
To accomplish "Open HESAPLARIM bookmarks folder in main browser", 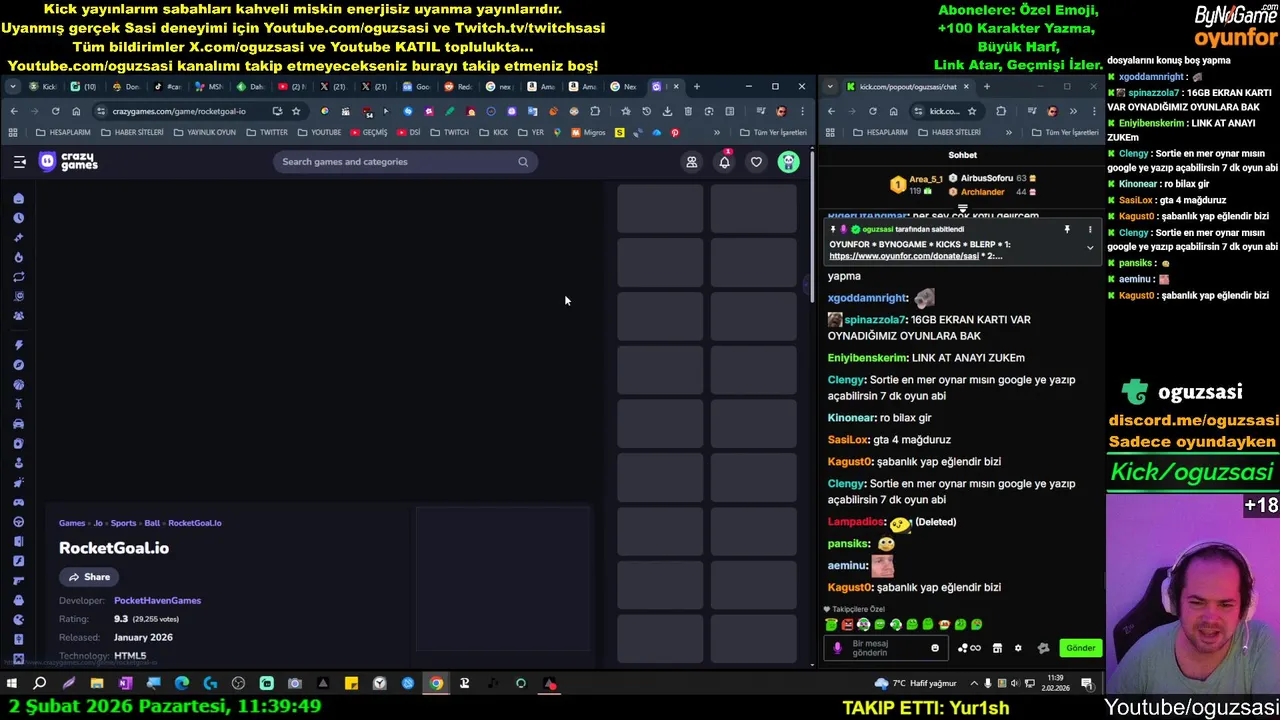I will 62,132.
